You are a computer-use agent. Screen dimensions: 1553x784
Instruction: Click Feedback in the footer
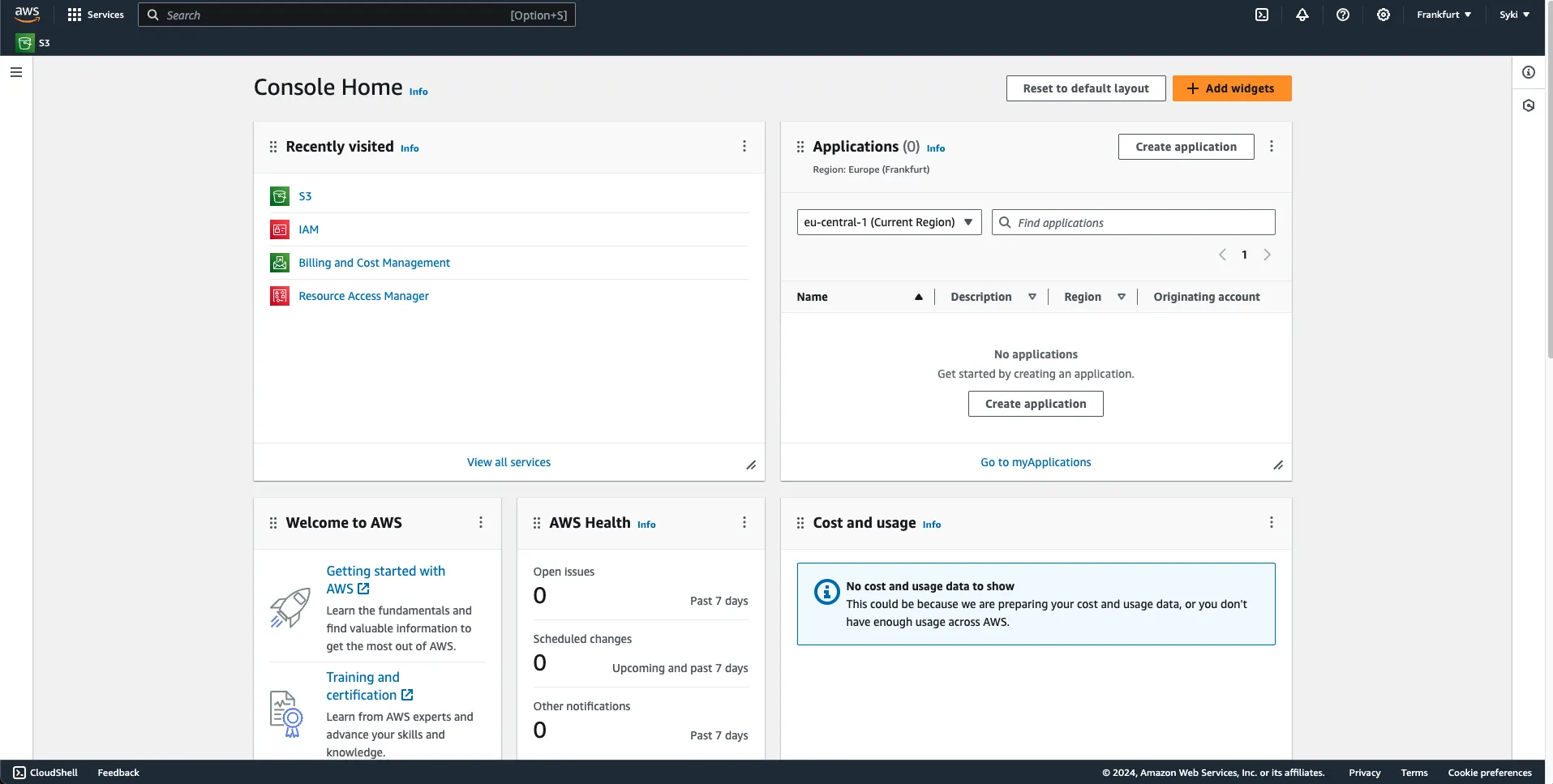[118, 773]
